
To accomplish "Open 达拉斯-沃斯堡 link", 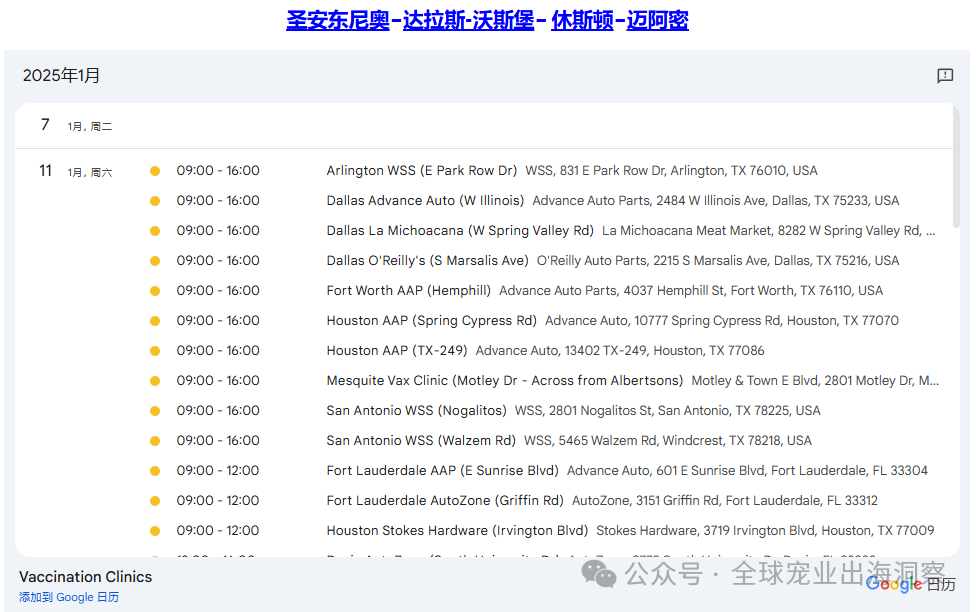I will (x=468, y=20).
